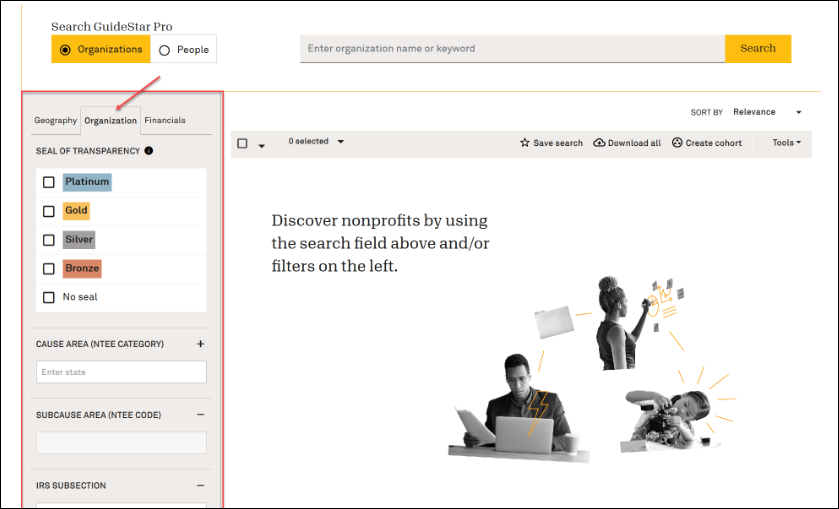
Task: Collapse Subcause Area minus icon
Action: (201, 415)
